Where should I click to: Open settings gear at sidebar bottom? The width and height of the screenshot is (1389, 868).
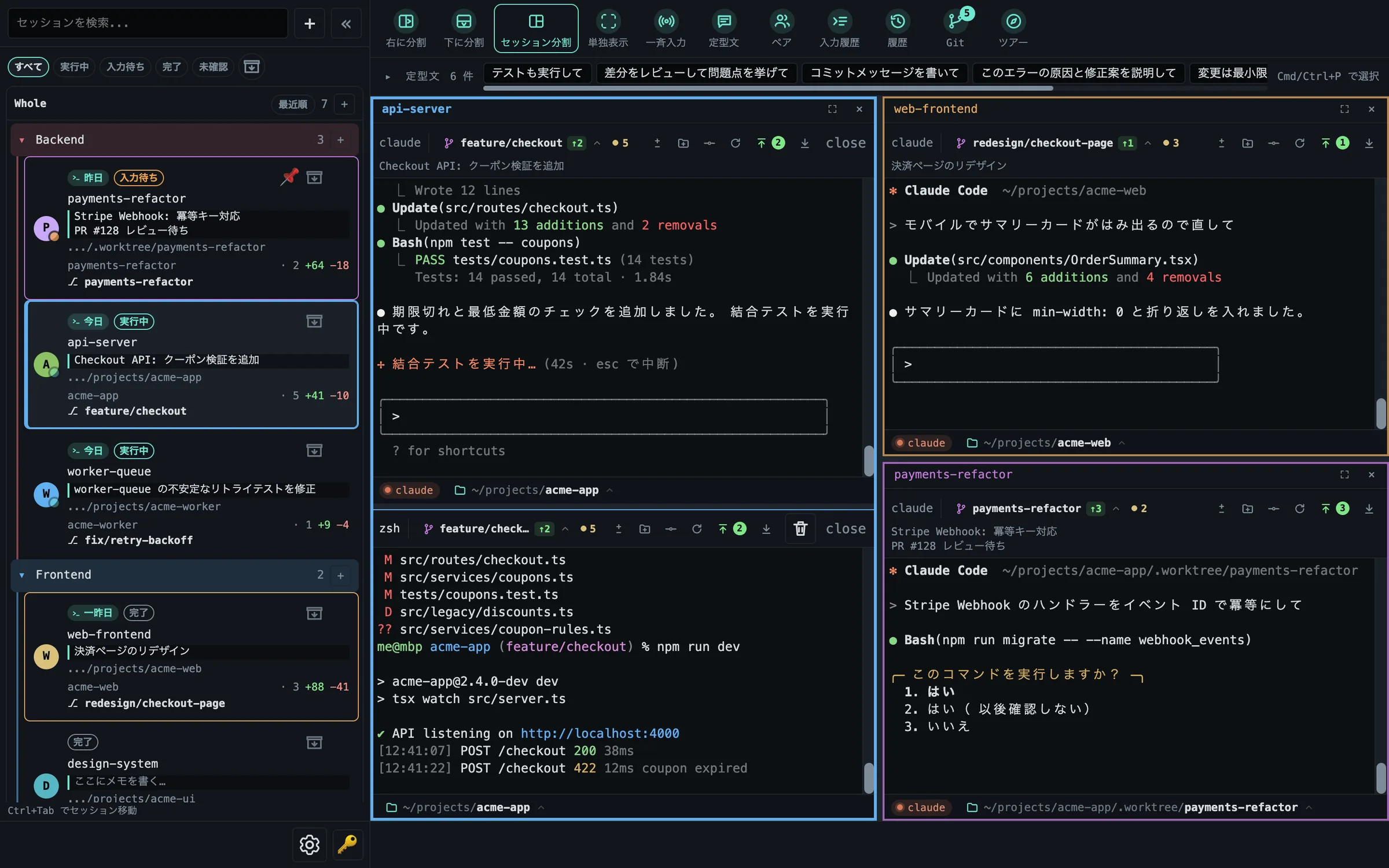click(310, 845)
